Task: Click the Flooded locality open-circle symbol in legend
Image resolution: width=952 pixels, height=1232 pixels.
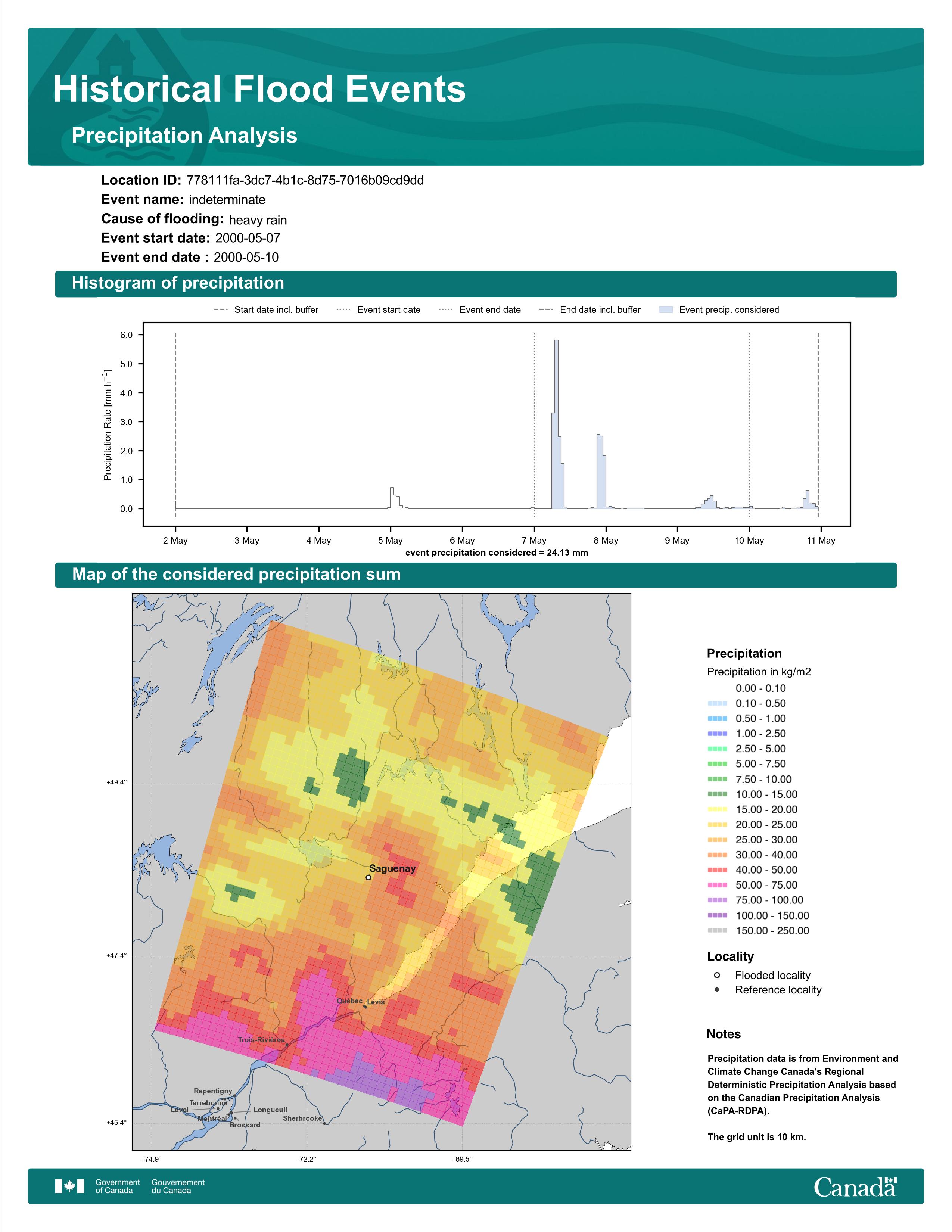Action: pos(717,975)
